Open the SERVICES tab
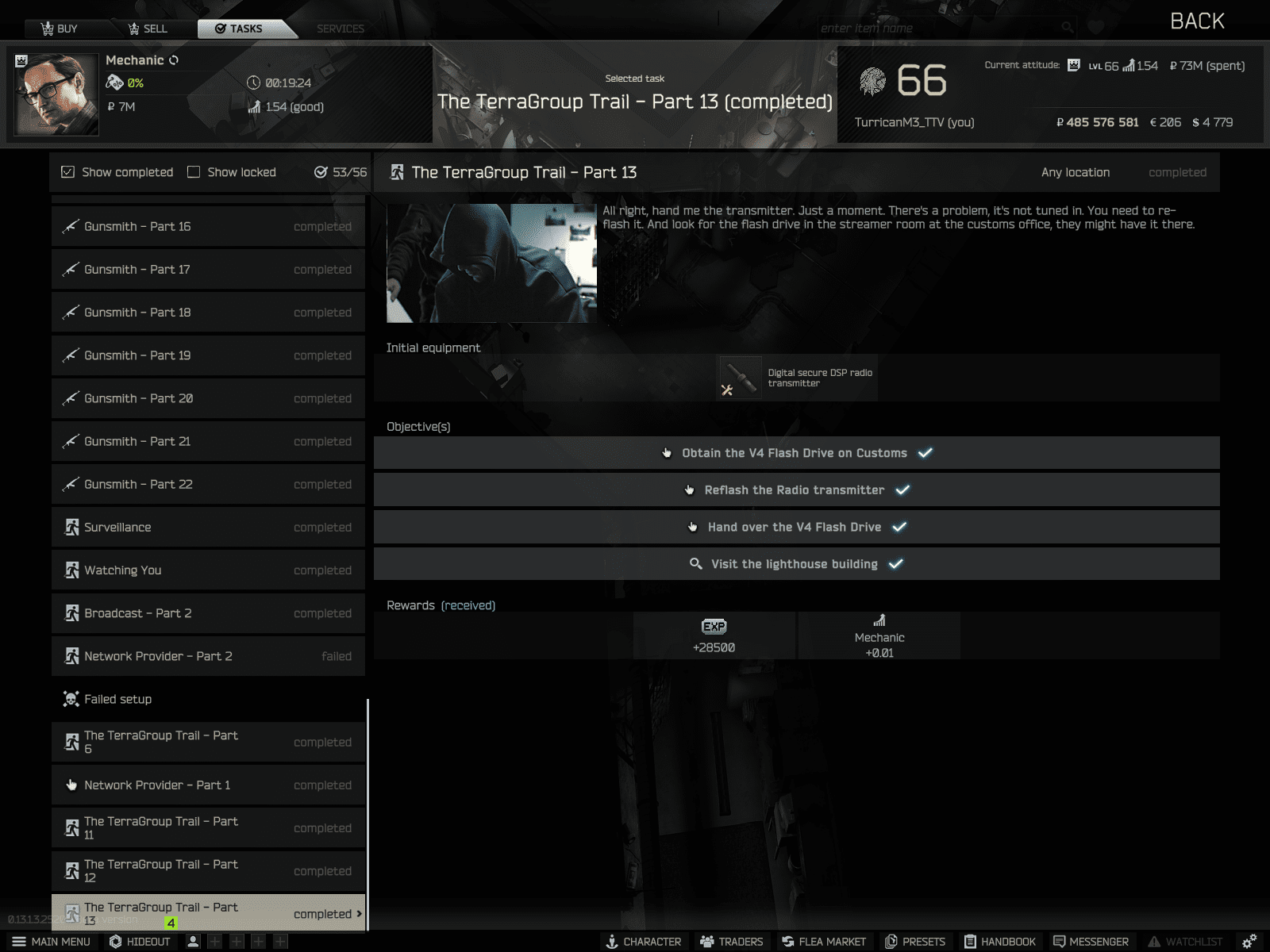The image size is (1270, 952). click(x=340, y=29)
